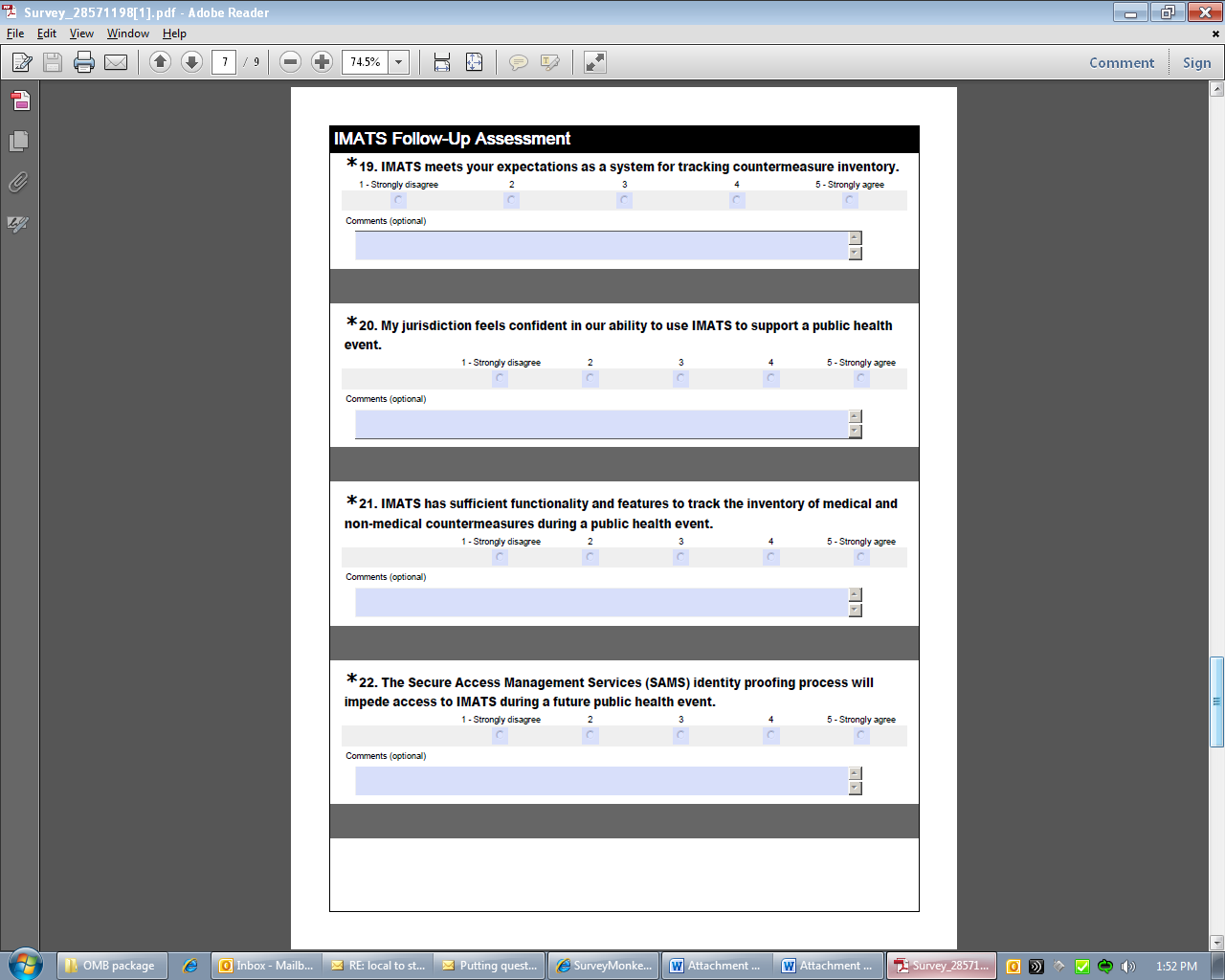
Task: Open the View menu
Action: 81,33
